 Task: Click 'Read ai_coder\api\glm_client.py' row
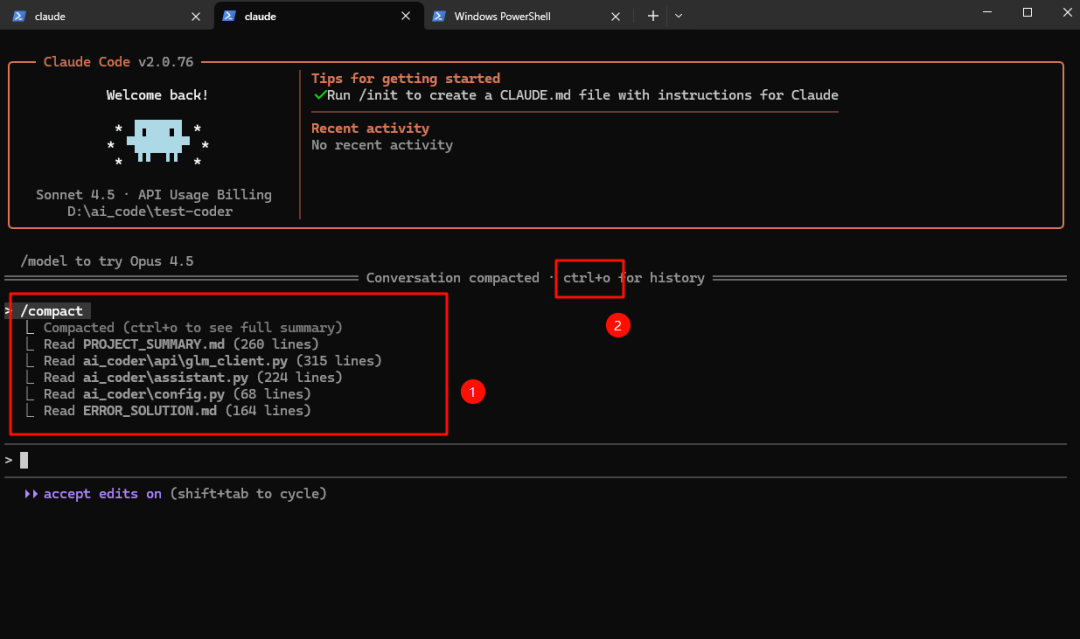[212, 361]
